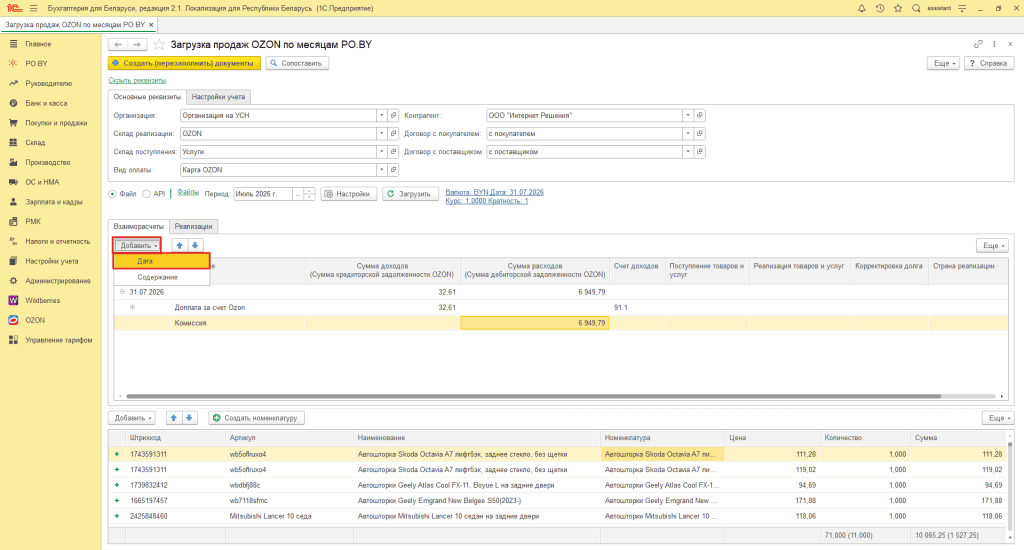Open the notifications bell icon
Screen dimensions: 1024x550
pyautogui.click(x=861, y=8)
